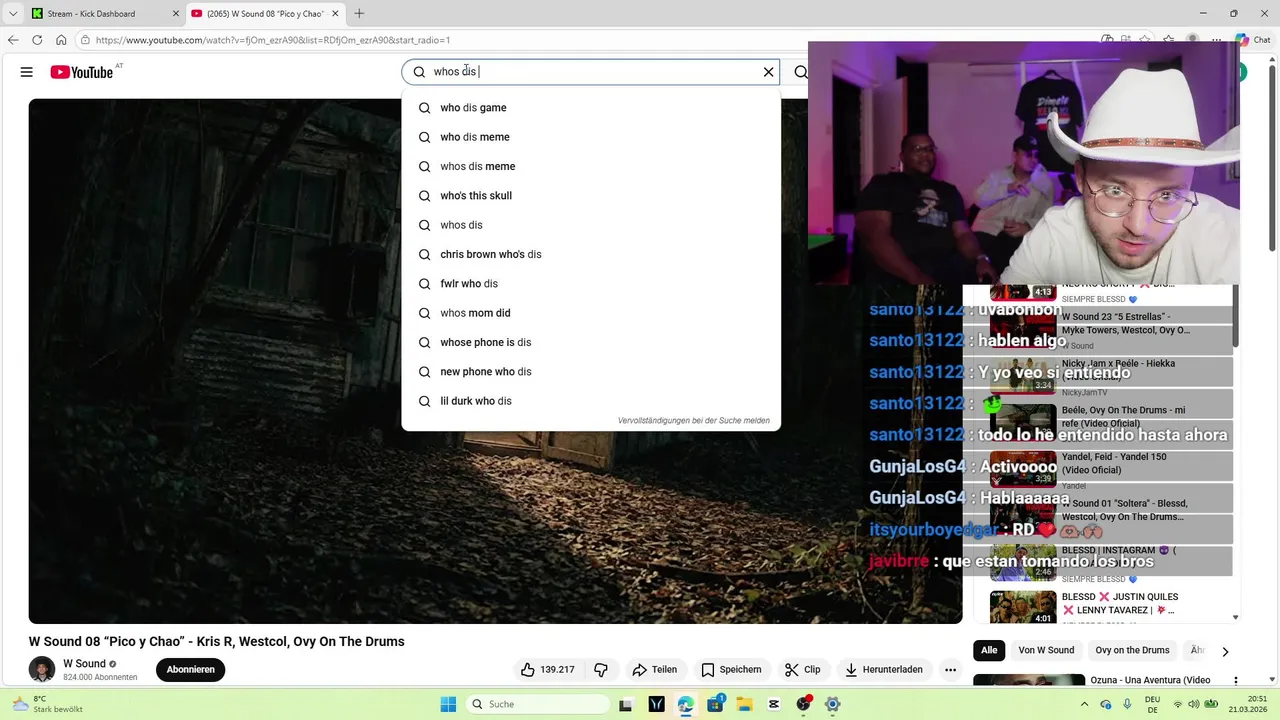Open the Windows Start menu
Image resolution: width=1280 pixels, height=720 pixels.
point(448,704)
